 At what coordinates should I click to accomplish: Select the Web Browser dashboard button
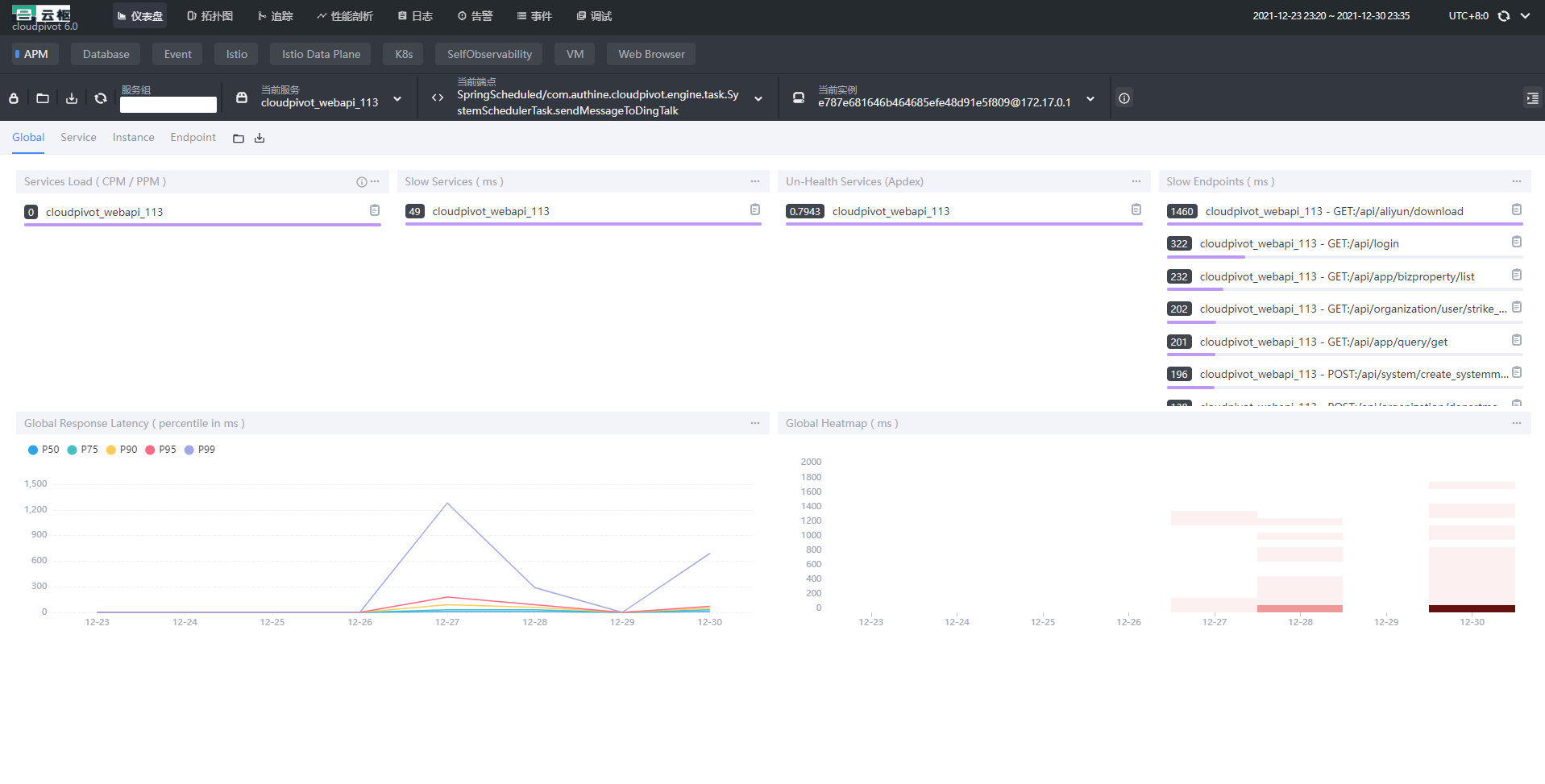[x=651, y=54]
